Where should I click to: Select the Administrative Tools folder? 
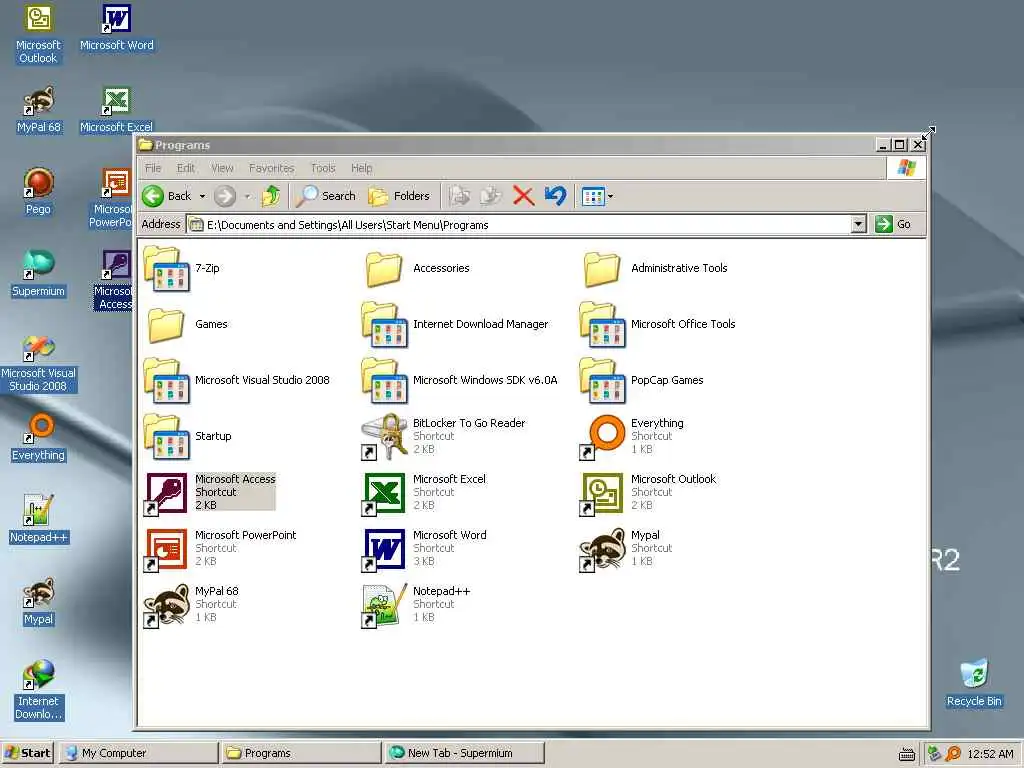656,268
